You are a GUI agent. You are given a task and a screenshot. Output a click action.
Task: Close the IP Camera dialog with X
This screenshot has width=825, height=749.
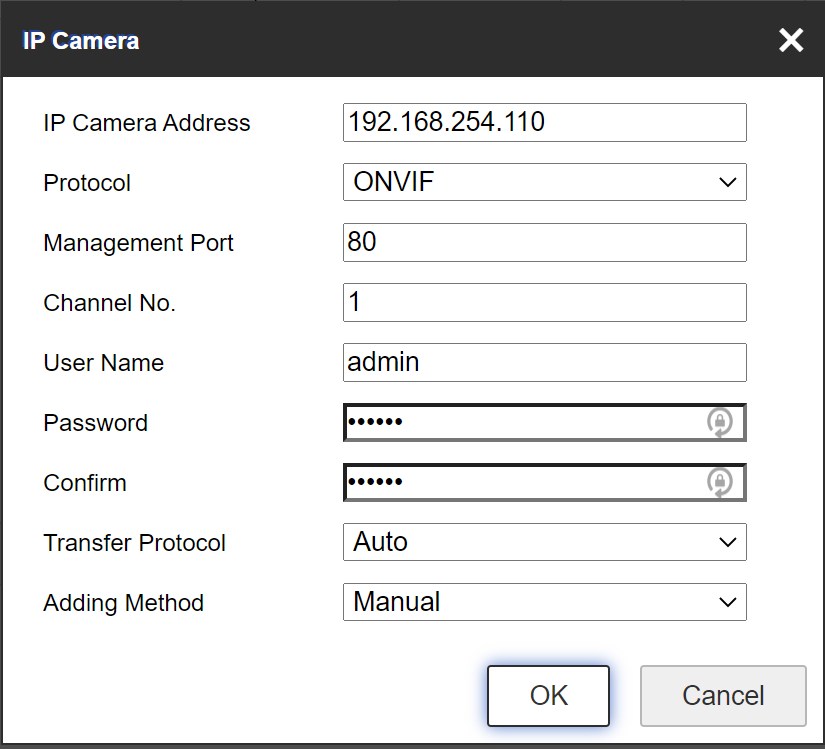tap(791, 40)
